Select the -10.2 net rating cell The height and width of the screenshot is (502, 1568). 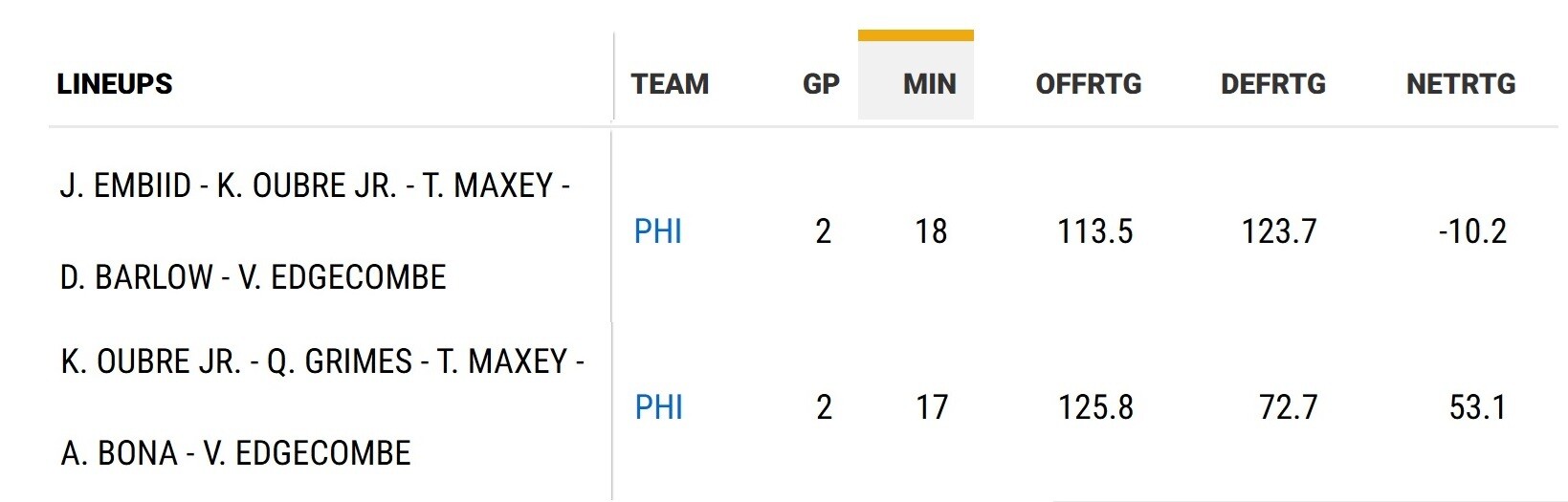point(1472,231)
